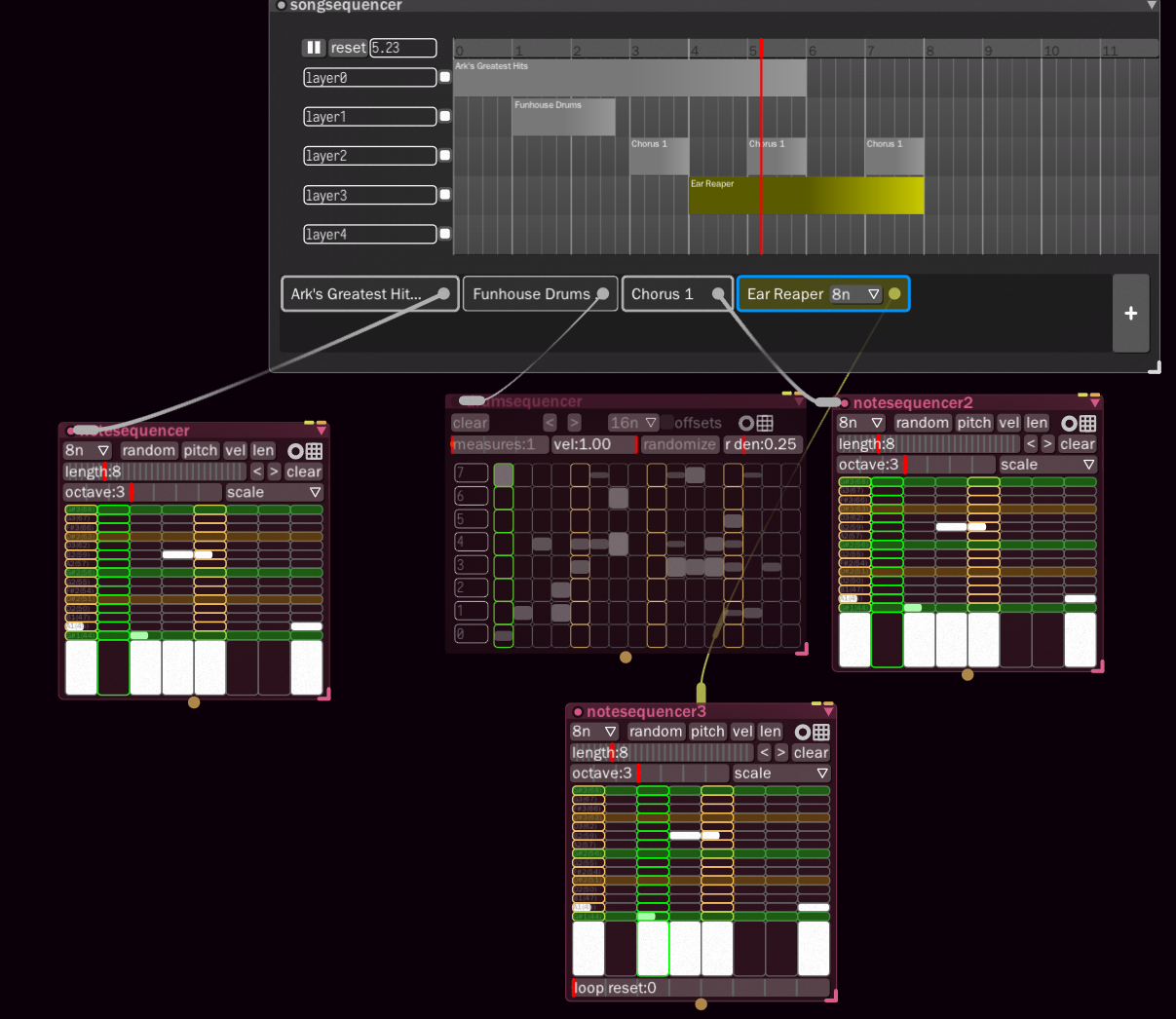This screenshot has height=1019, width=1176.
Task: Open grid view icon in notesequencer2
Action: point(1087,423)
